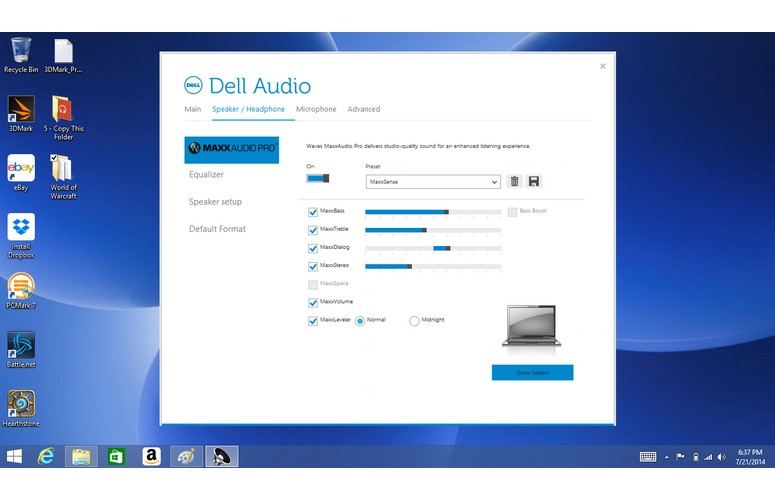Image resolution: width=775 pixels, height=500 pixels.
Task: Select the Battle.net desktop shortcut
Action: 21,349
